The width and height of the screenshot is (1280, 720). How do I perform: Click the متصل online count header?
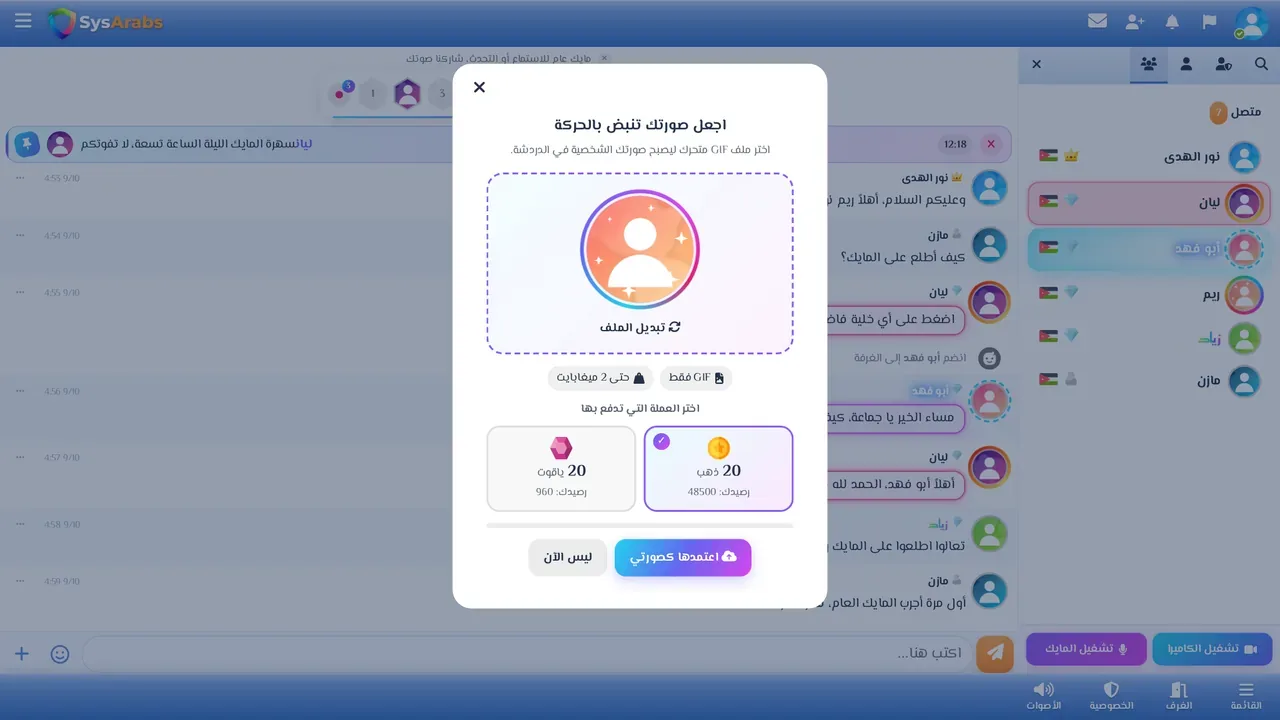(1236, 112)
